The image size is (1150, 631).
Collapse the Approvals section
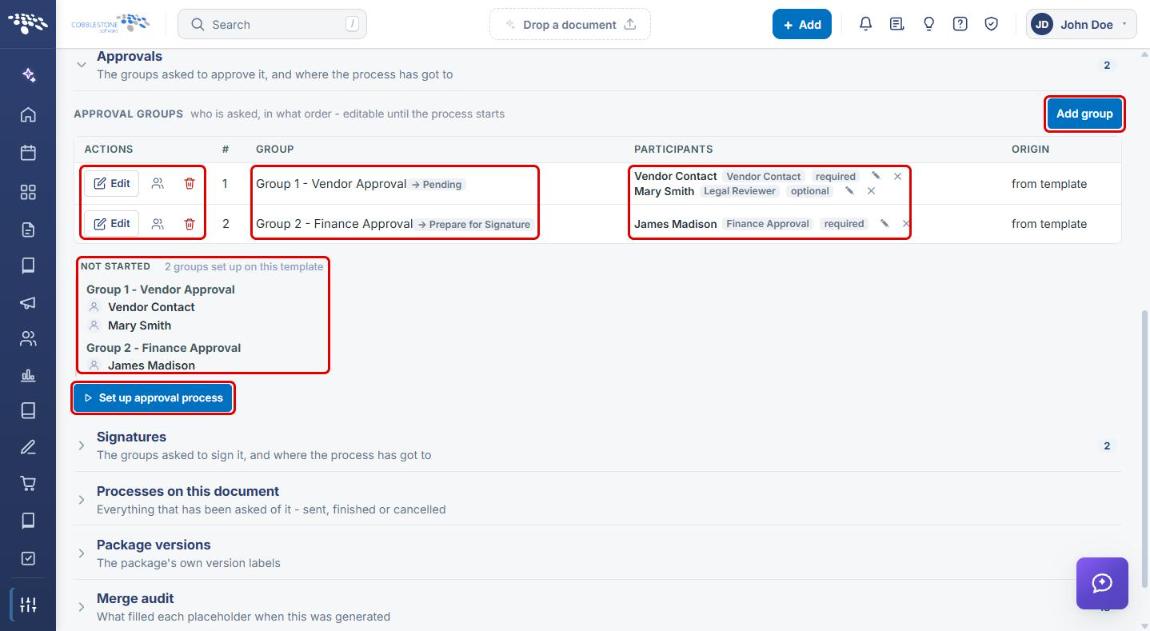coord(81,65)
